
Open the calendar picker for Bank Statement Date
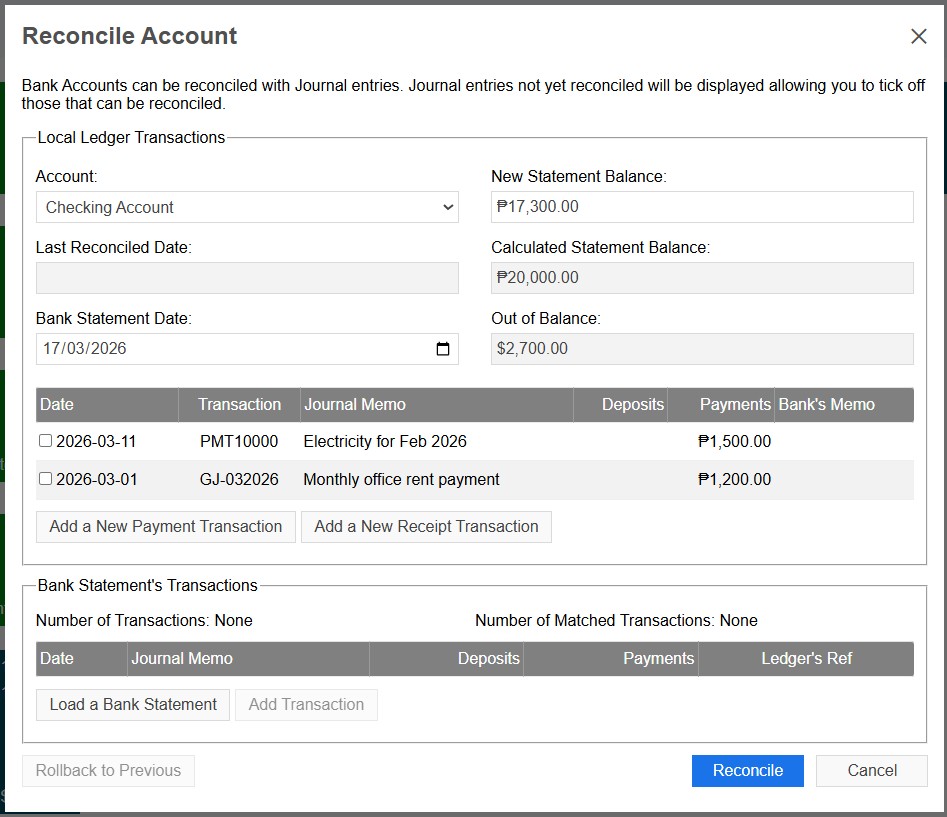click(443, 348)
